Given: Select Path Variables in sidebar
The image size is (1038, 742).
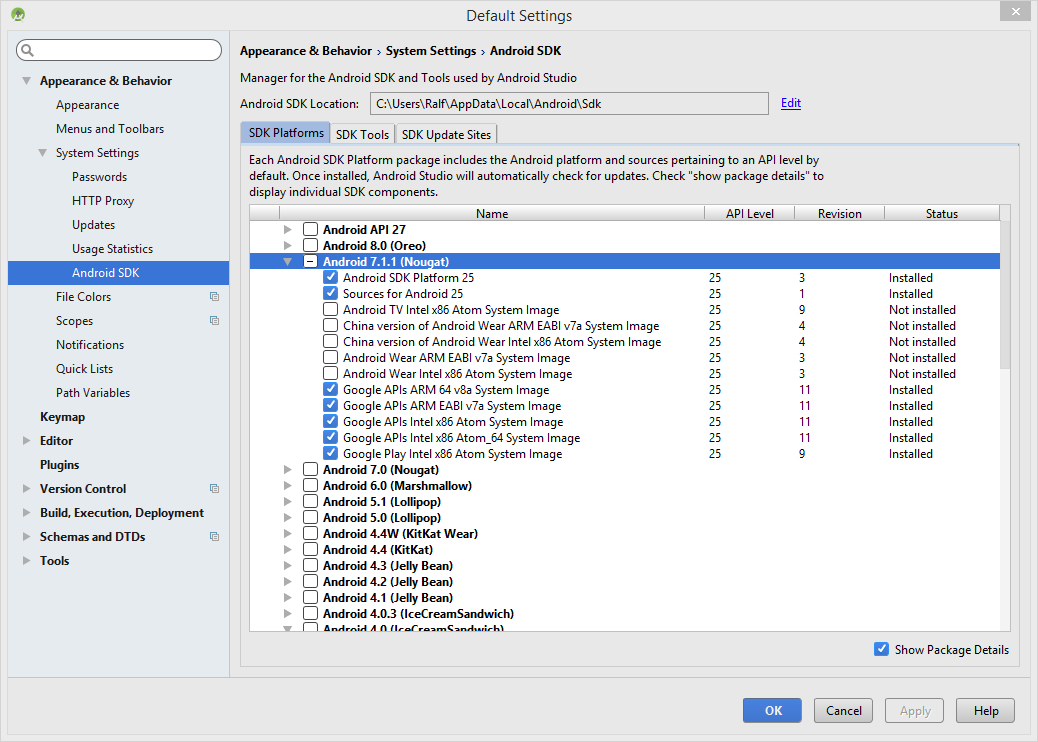Looking at the screenshot, I should [x=93, y=393].
